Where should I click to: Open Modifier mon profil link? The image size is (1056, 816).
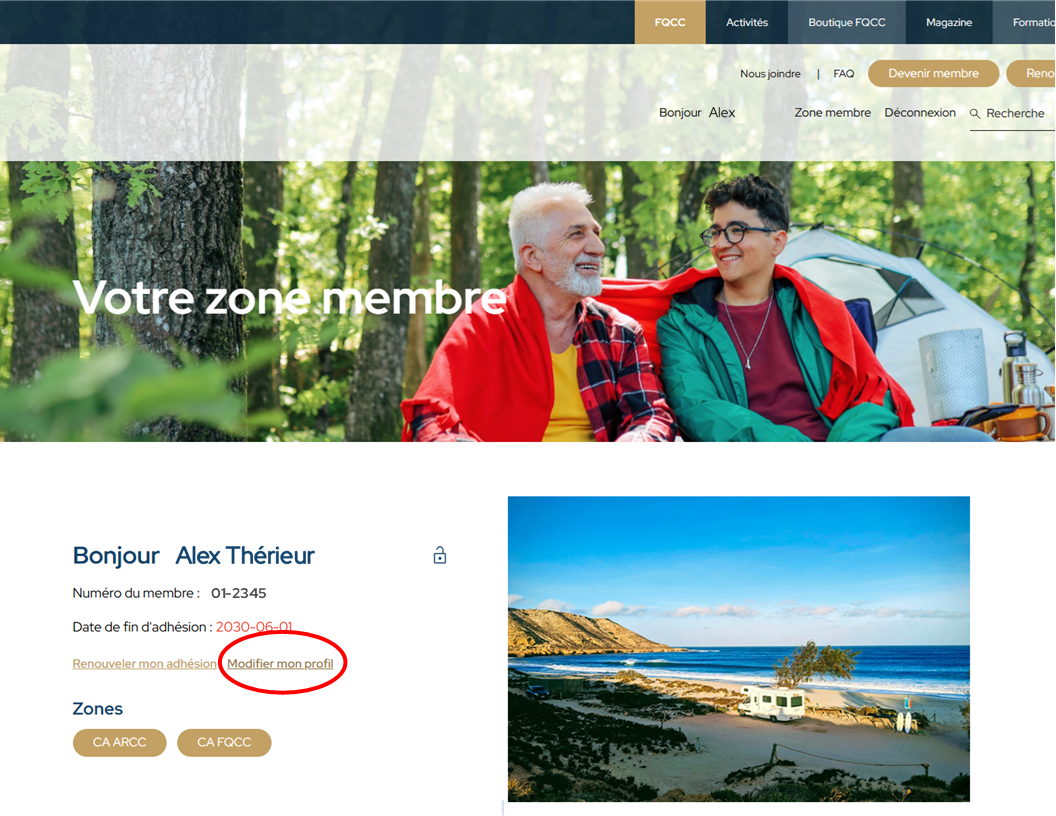[280, 663]
